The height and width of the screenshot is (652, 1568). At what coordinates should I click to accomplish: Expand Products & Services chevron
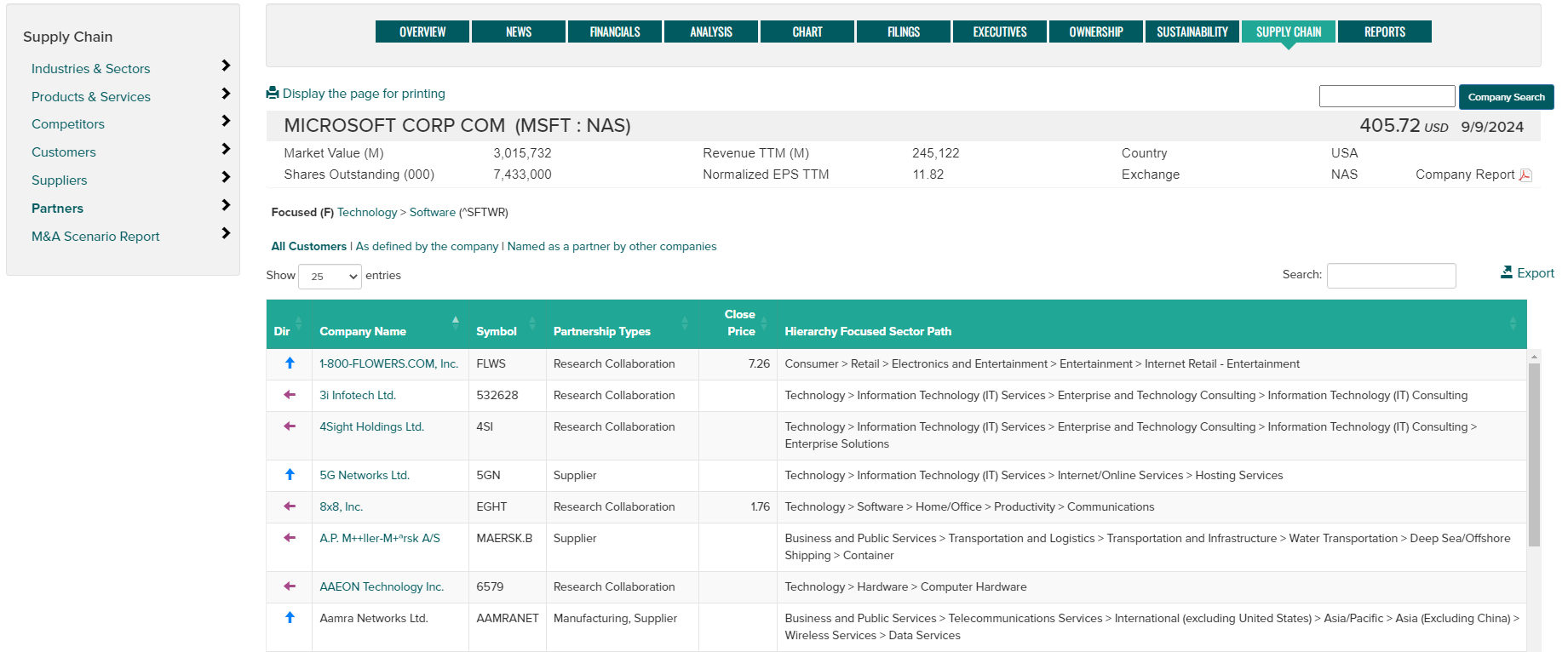tap(226, 94)
